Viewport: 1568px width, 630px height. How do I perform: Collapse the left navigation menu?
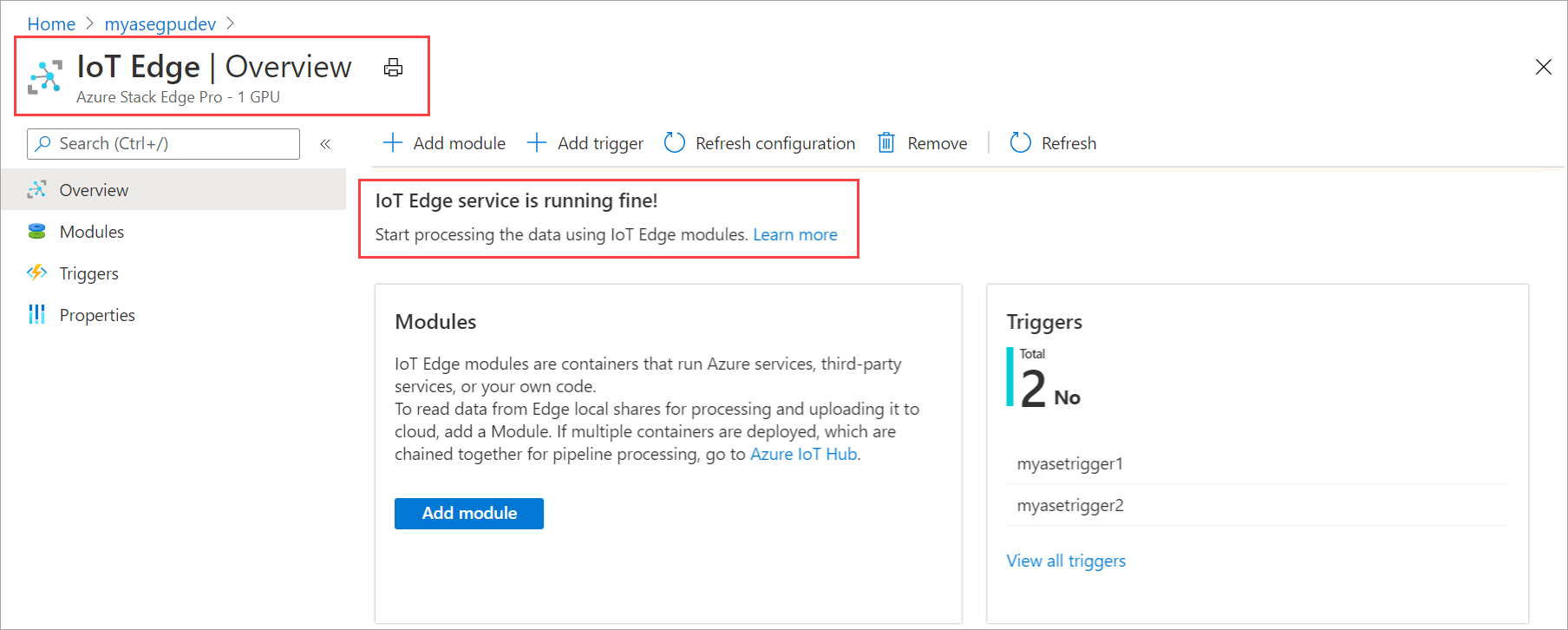325,144
